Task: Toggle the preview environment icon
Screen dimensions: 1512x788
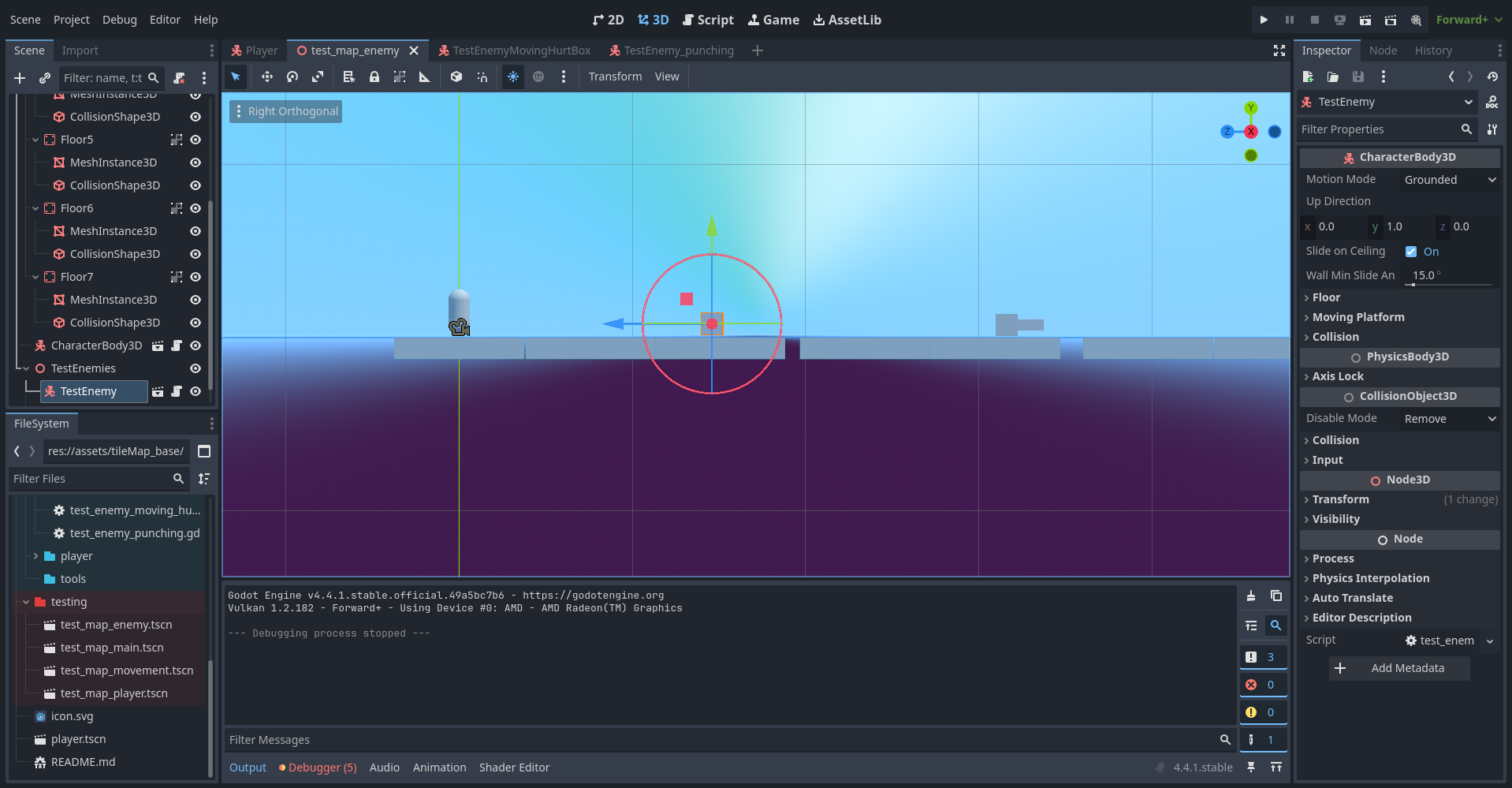Action: 539,77
